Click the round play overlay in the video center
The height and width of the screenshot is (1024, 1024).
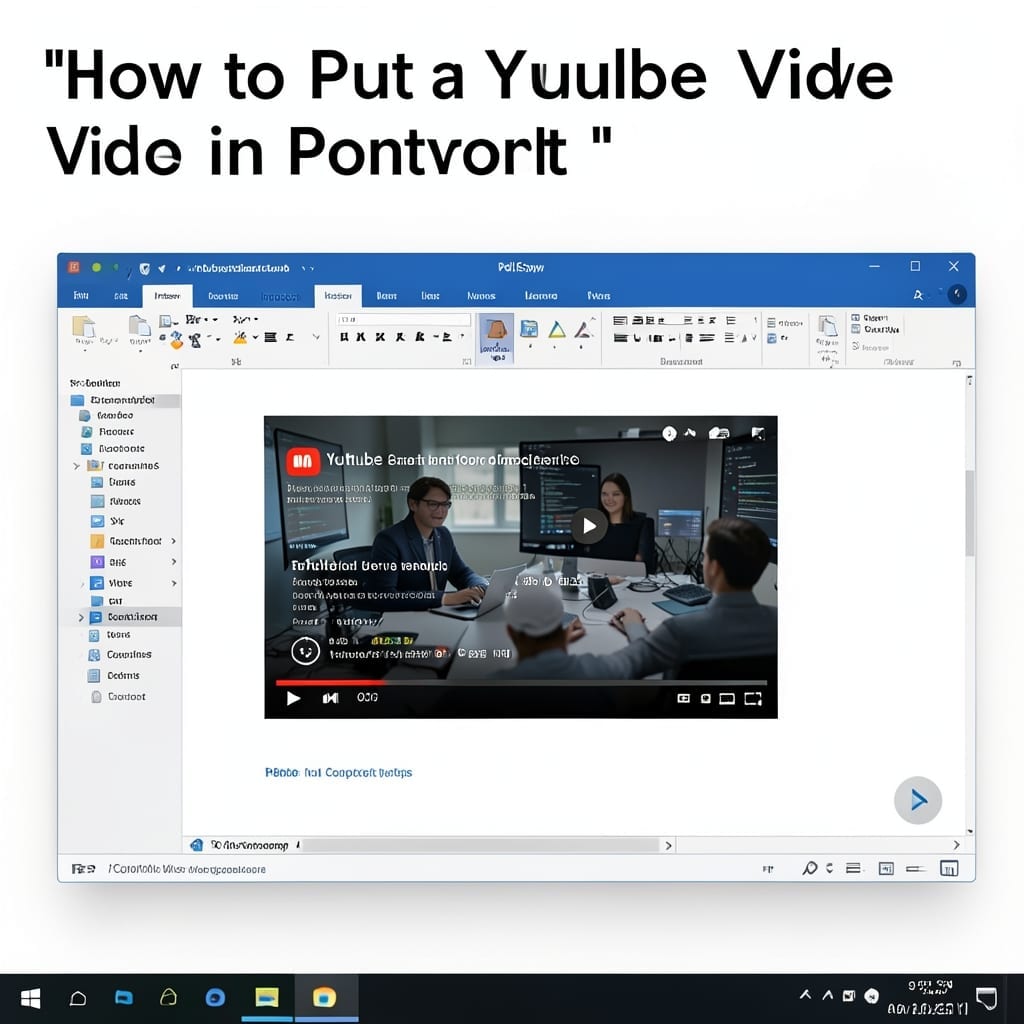point(589,526)
